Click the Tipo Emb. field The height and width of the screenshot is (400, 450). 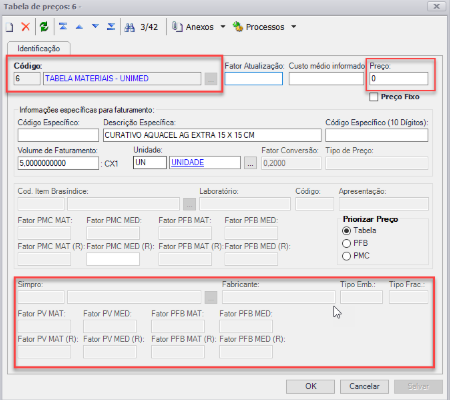click(x=361, y=297)
